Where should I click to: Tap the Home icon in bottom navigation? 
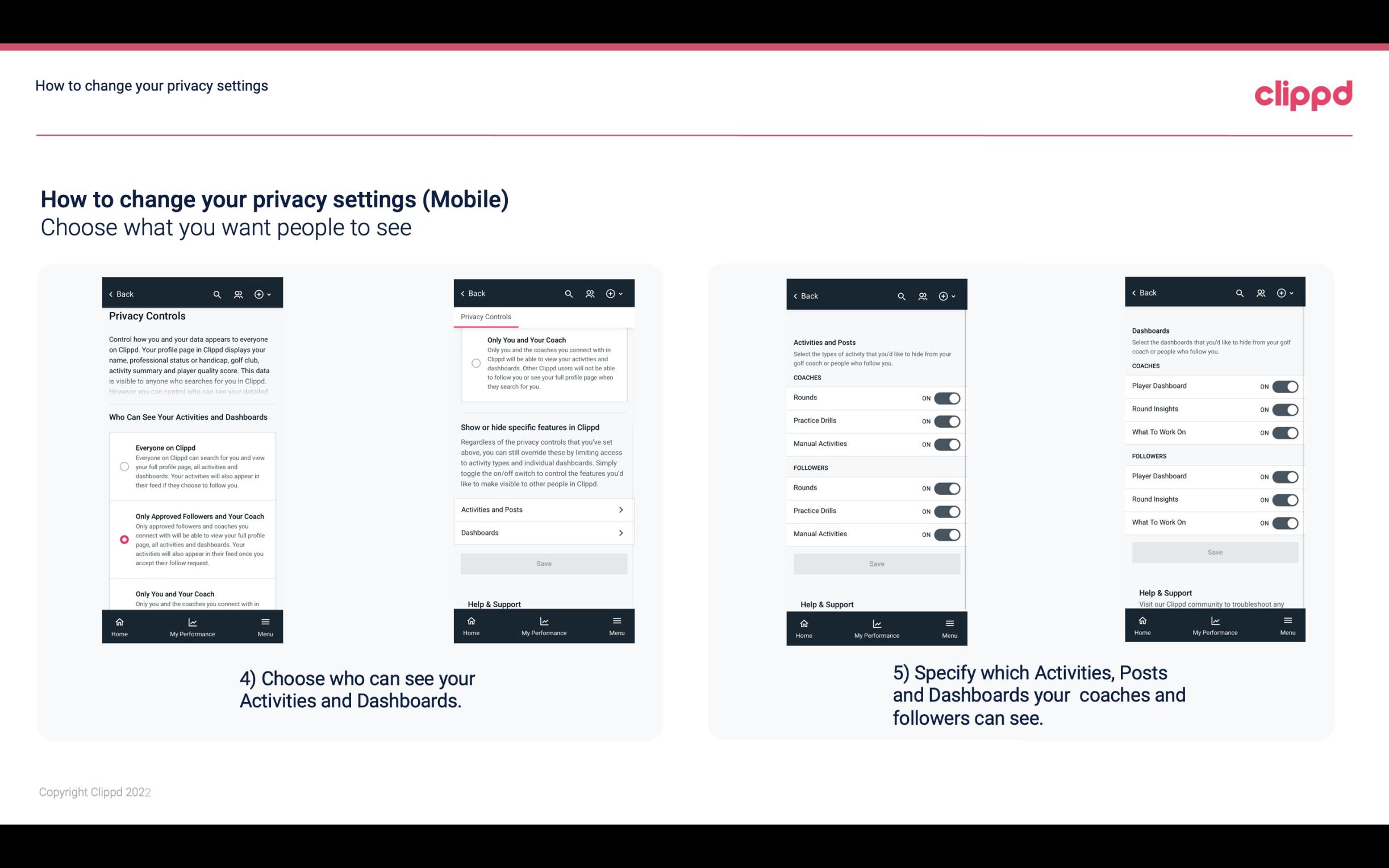pos(119,621)
